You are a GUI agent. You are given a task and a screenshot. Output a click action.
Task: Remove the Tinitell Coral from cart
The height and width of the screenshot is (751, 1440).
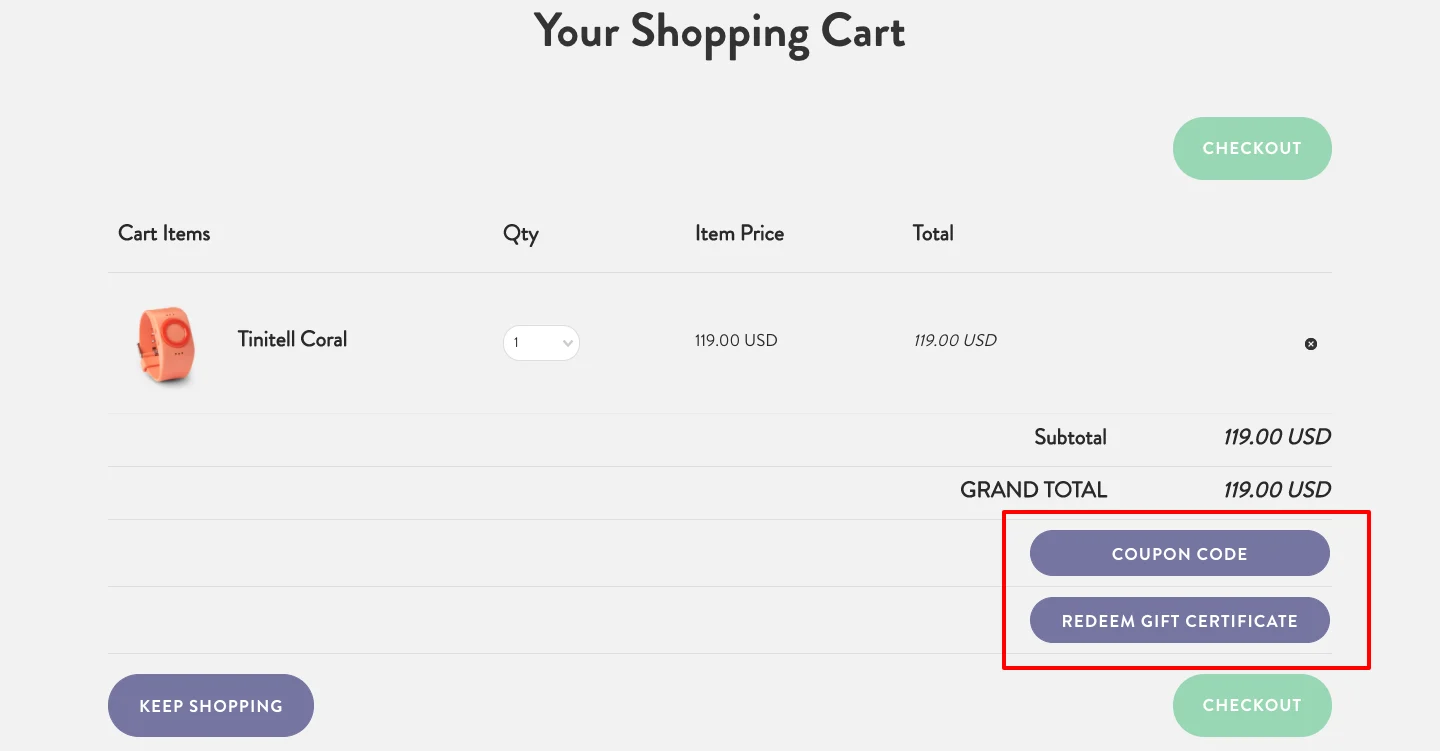[1311, 343]
